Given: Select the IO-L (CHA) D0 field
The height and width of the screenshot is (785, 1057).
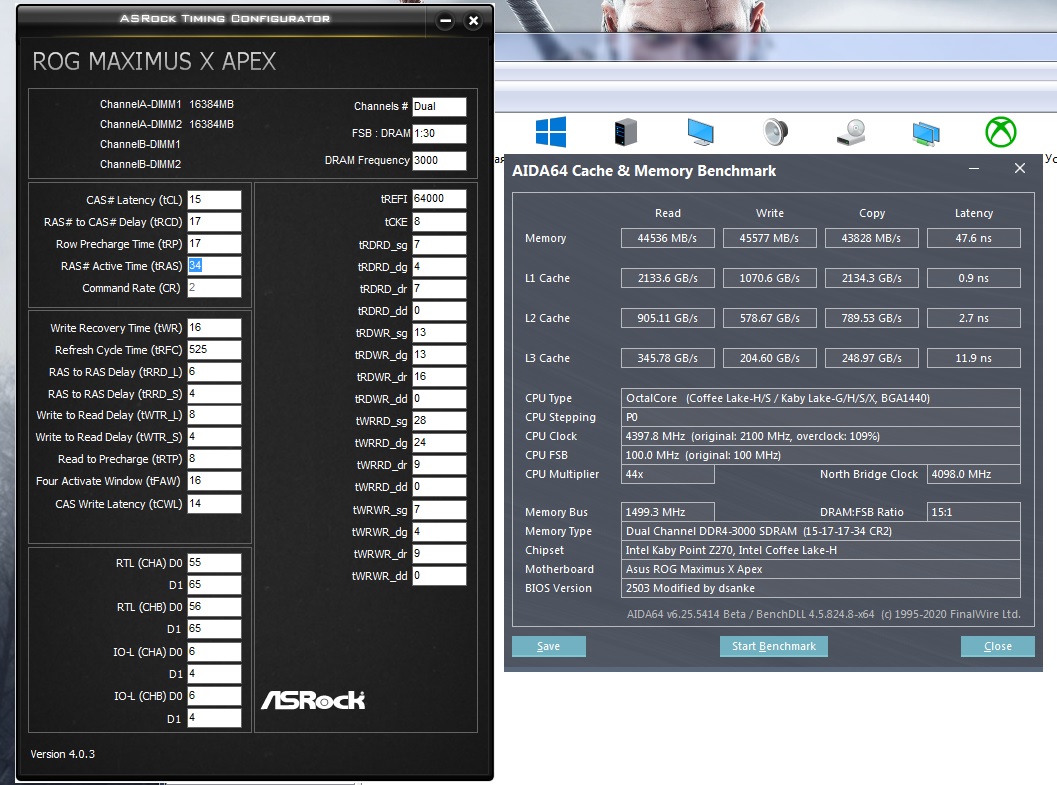Looking at the screenshot, I should click(214, 652).
